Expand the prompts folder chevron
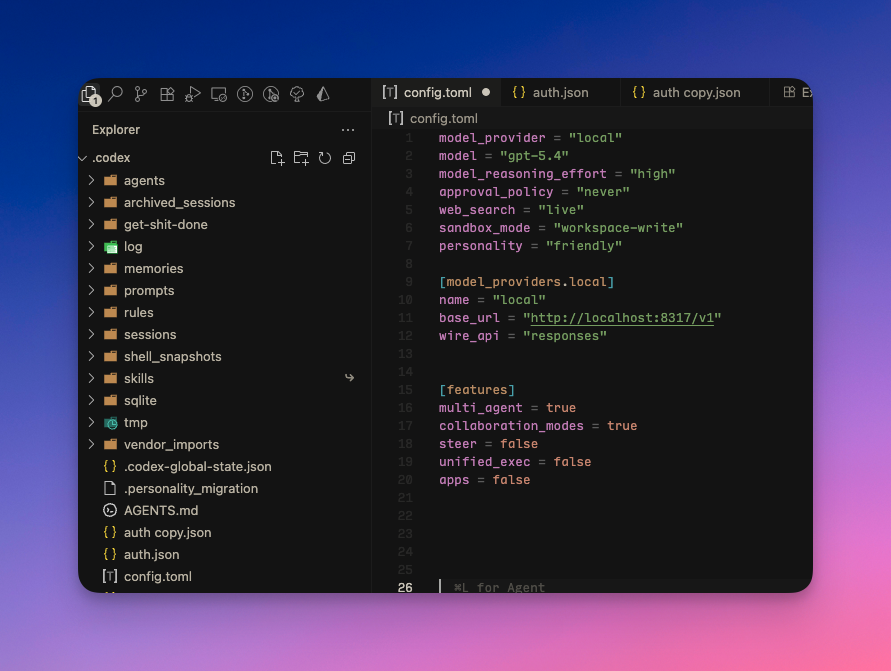The image size is (891, 671). click(x=91, y=290)
